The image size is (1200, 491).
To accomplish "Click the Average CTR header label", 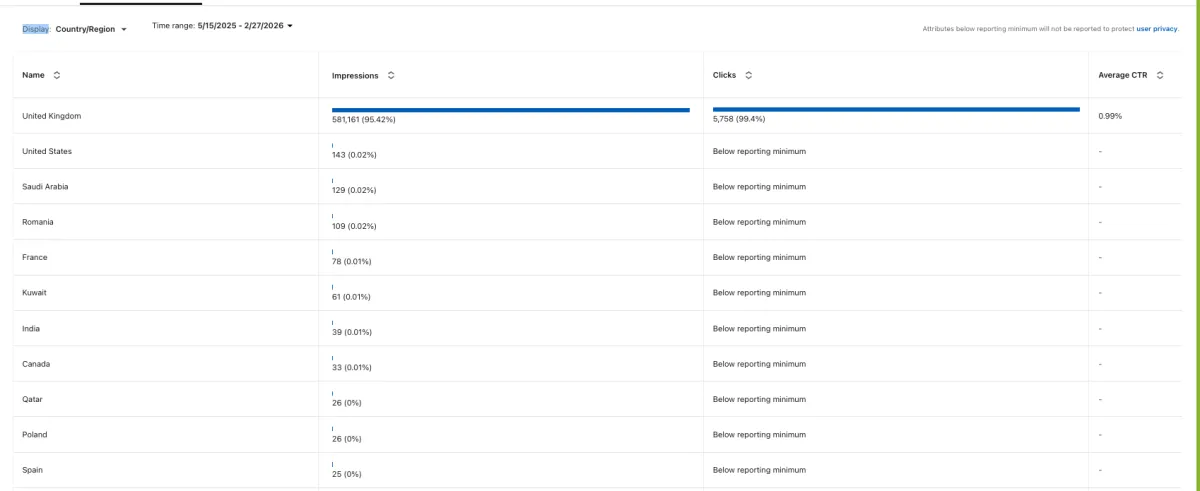I will tap(1124, 75).
